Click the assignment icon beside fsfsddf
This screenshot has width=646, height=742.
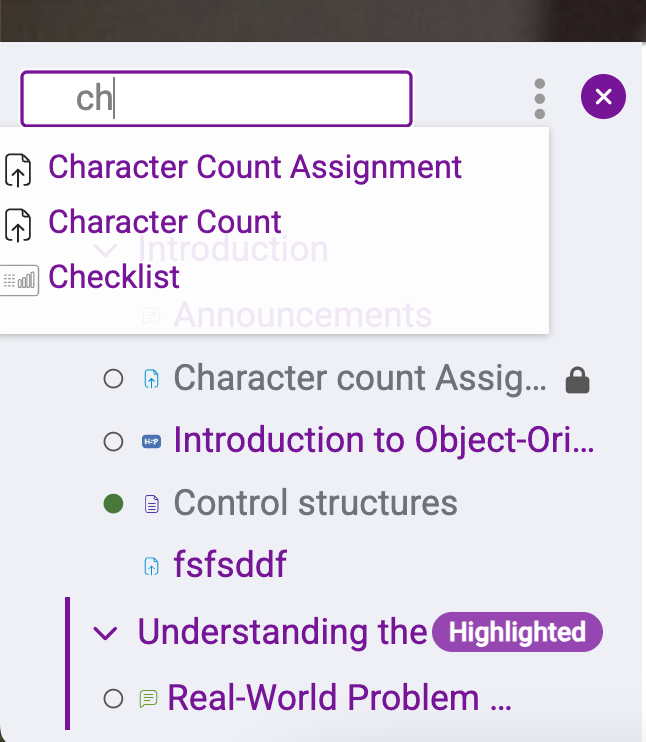coord(151,566)
